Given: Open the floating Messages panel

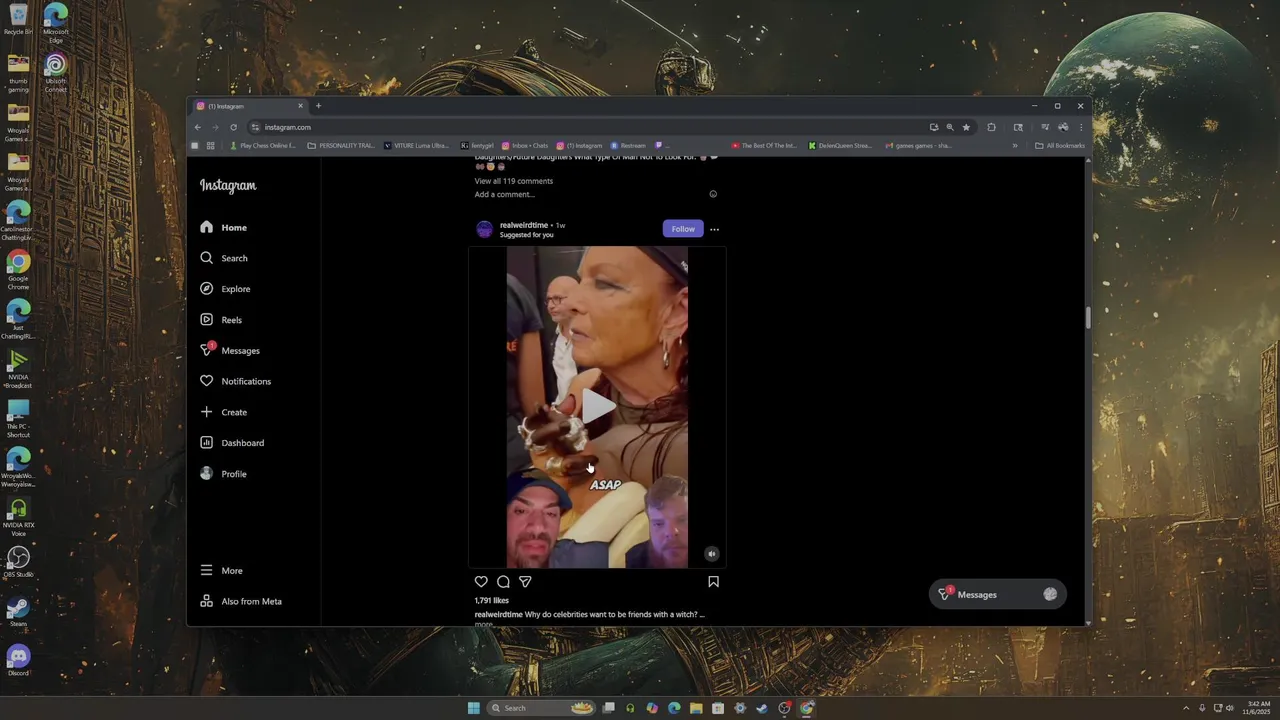Looking at the screenshot, I should (997, 594).
